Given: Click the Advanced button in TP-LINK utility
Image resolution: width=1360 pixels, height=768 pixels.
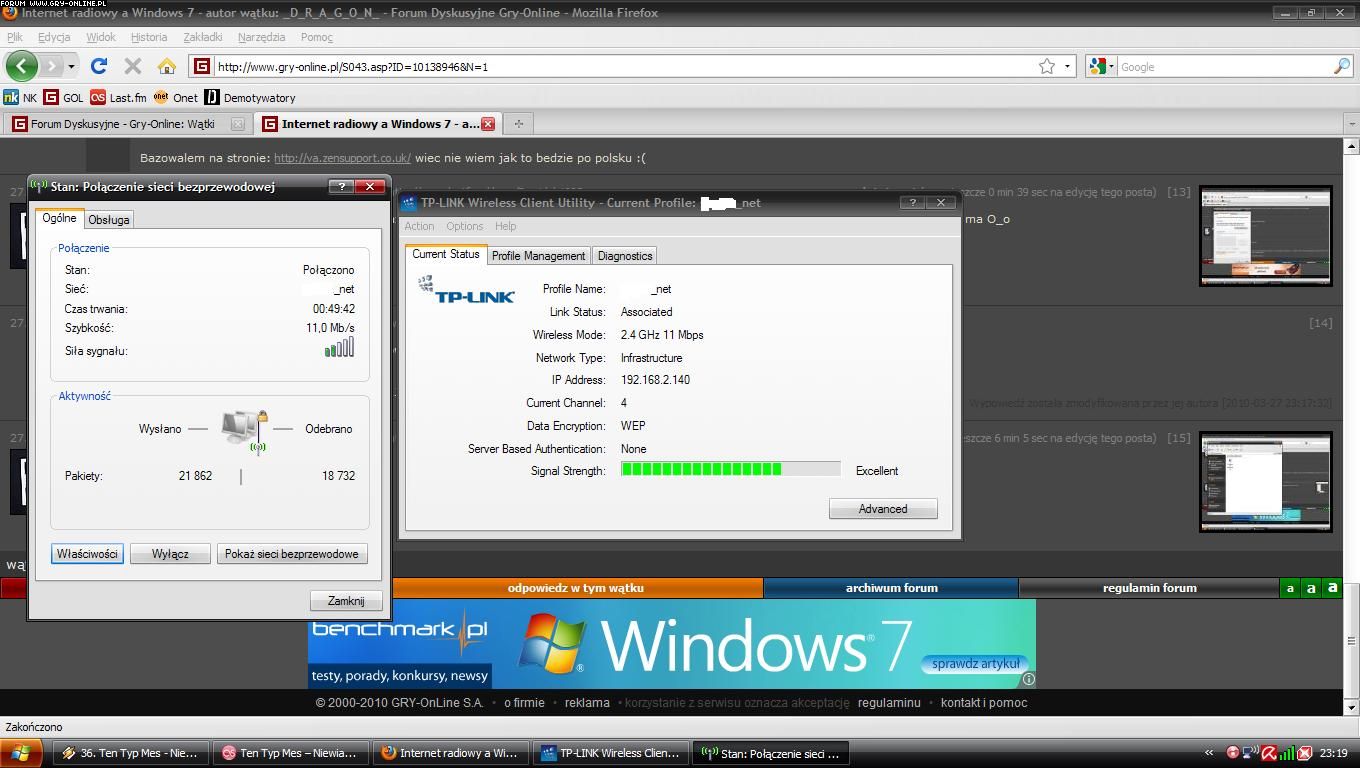Looking at the screenshot, I should pyautogui.click(x=882, y=509).
